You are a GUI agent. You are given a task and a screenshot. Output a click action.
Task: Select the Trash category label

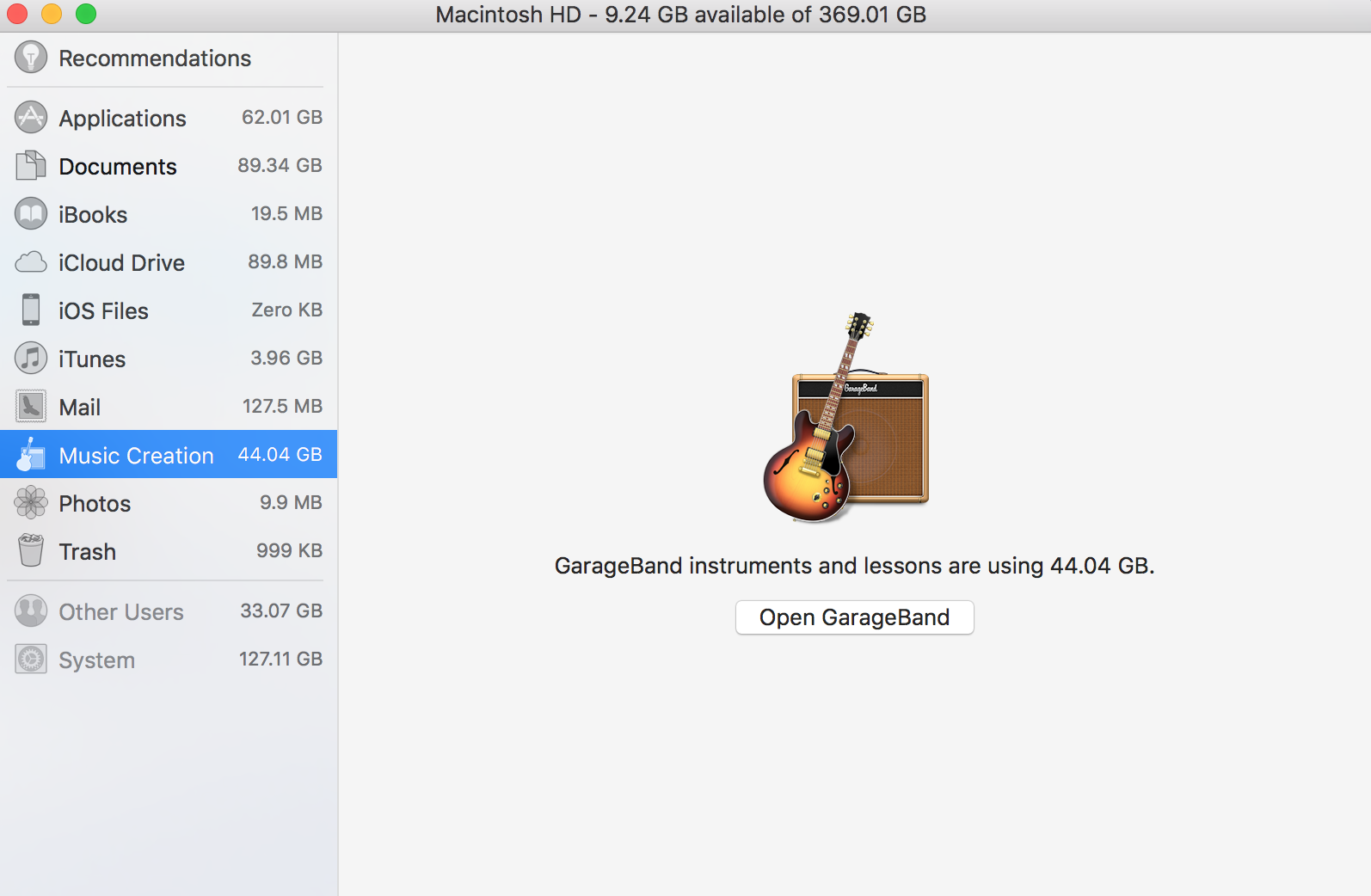(87, 551)
